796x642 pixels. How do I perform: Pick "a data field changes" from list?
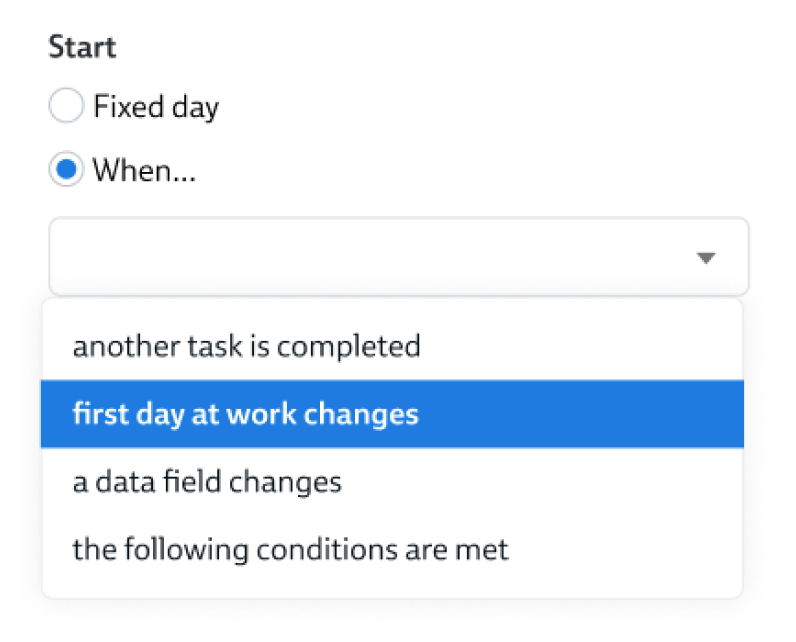coord(207,482)
